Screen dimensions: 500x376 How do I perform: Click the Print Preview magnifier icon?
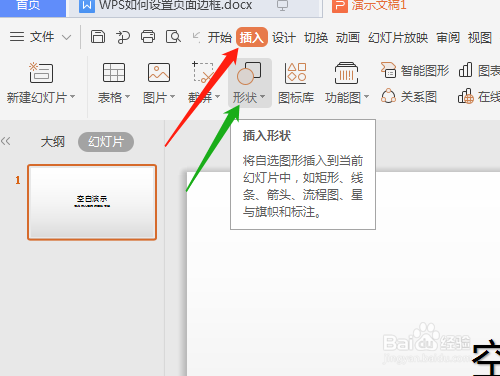[x=173, y=37]
